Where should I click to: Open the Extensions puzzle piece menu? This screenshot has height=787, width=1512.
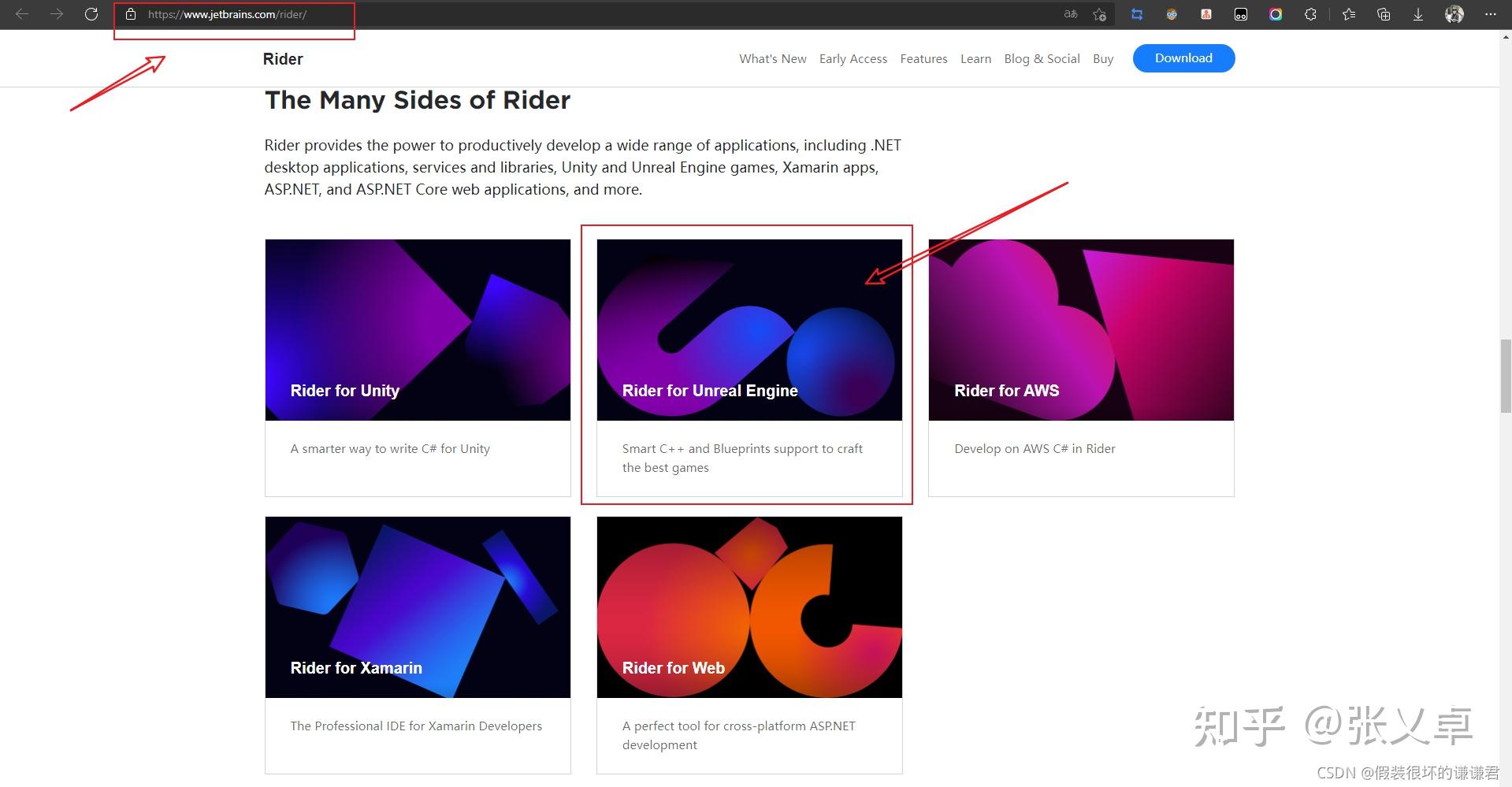tap(1310, 14)
